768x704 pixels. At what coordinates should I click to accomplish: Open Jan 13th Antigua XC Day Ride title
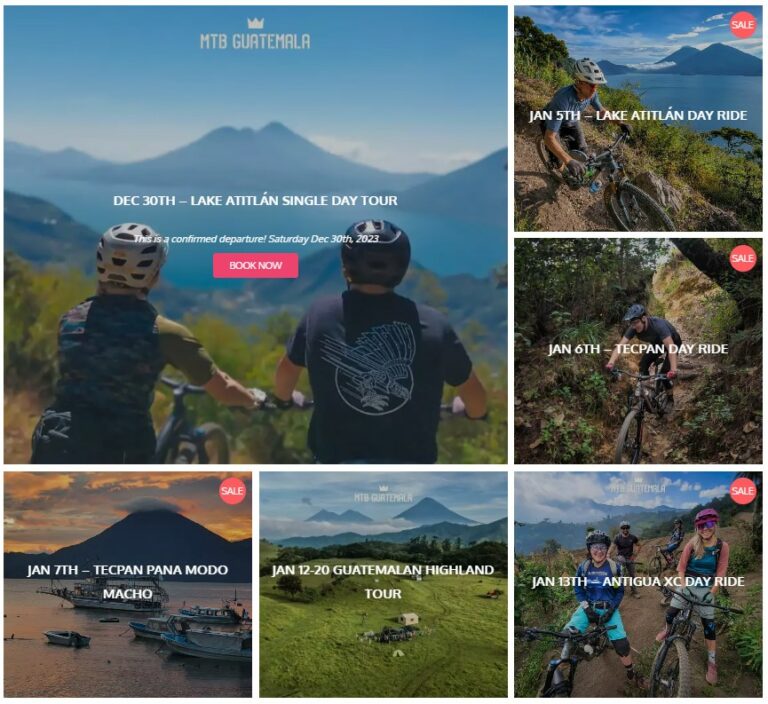638,582
